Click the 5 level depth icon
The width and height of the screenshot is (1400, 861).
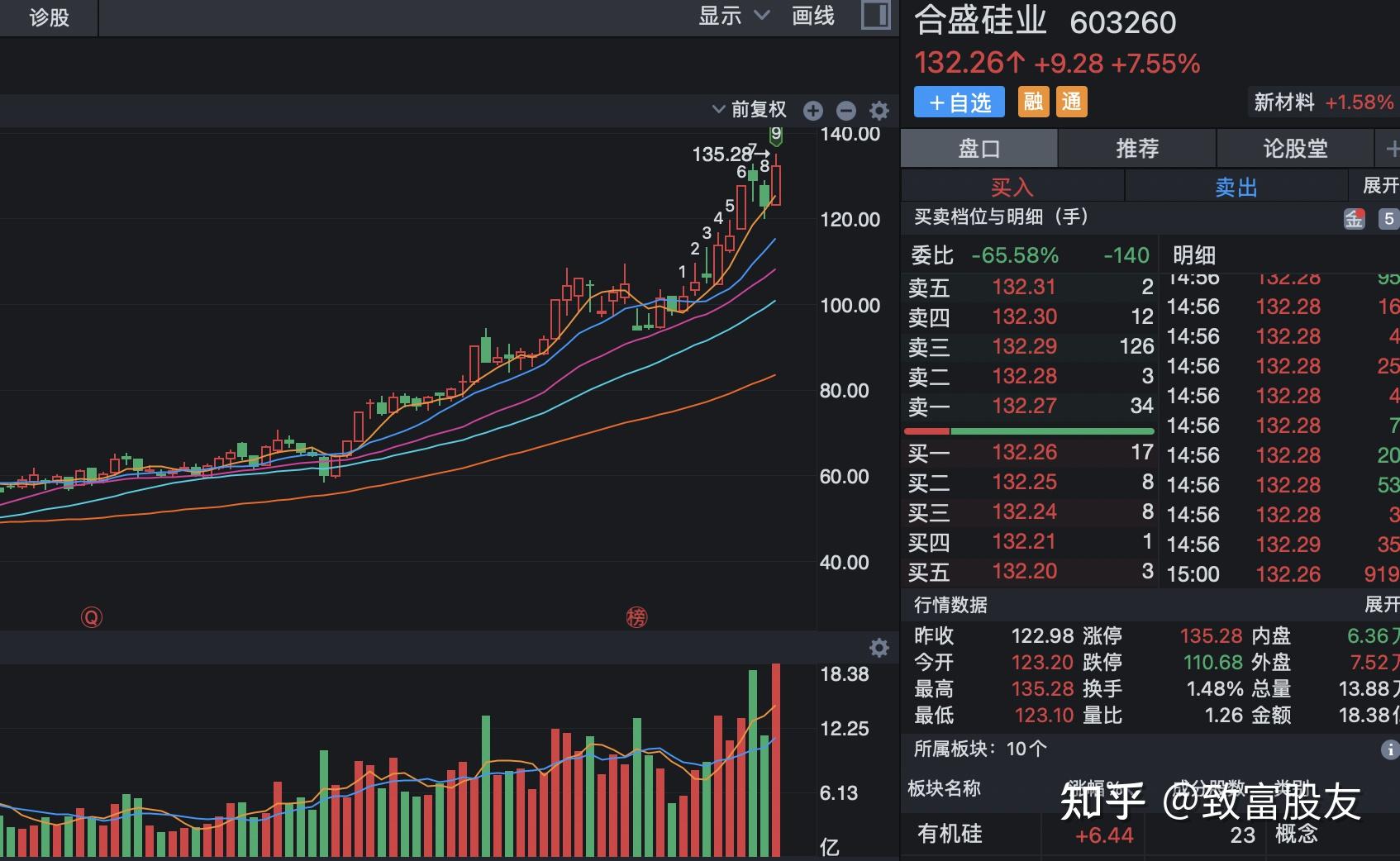coord(1388,219)
